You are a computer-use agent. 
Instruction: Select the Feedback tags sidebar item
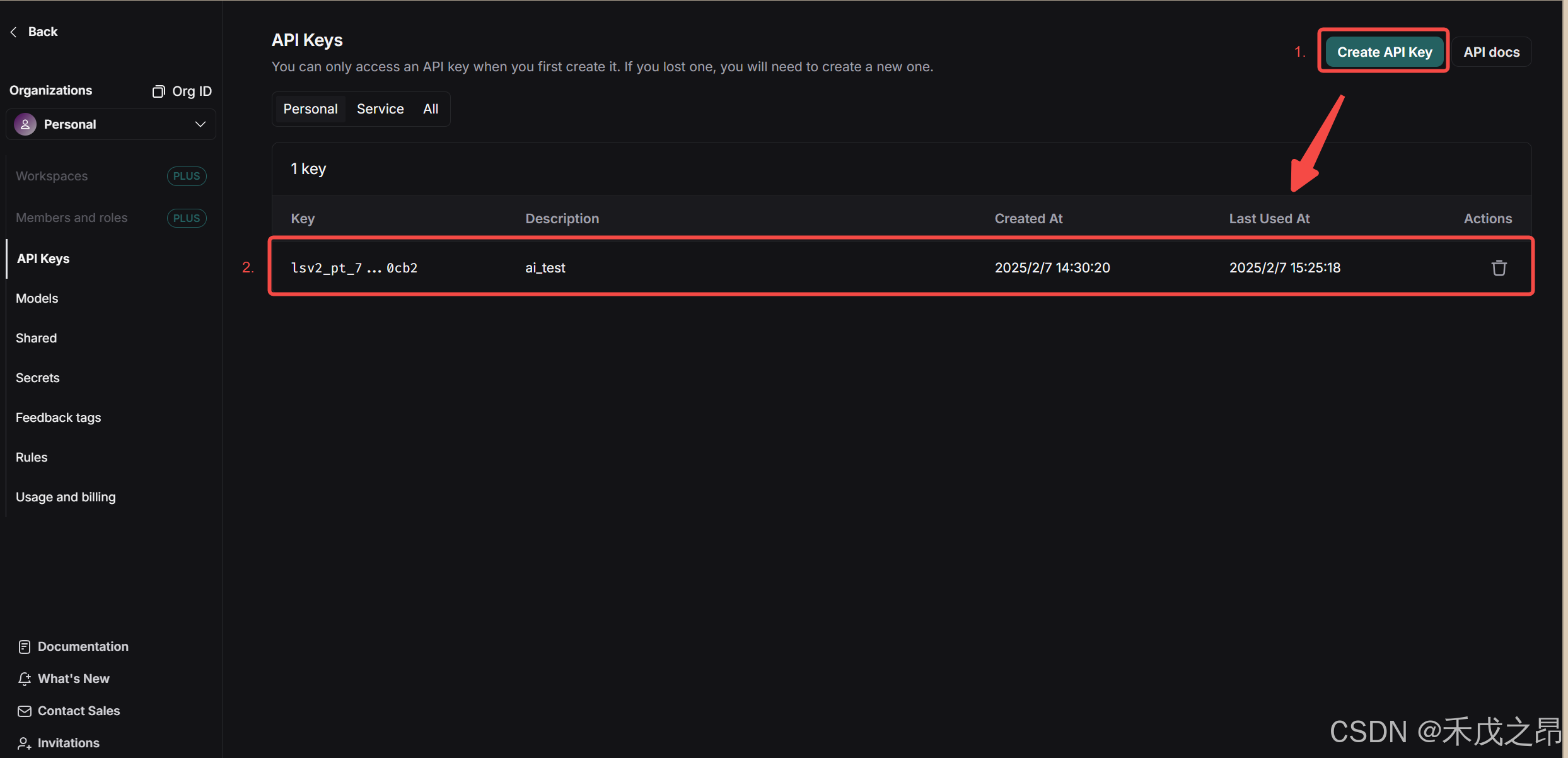[x=58, y=417]
